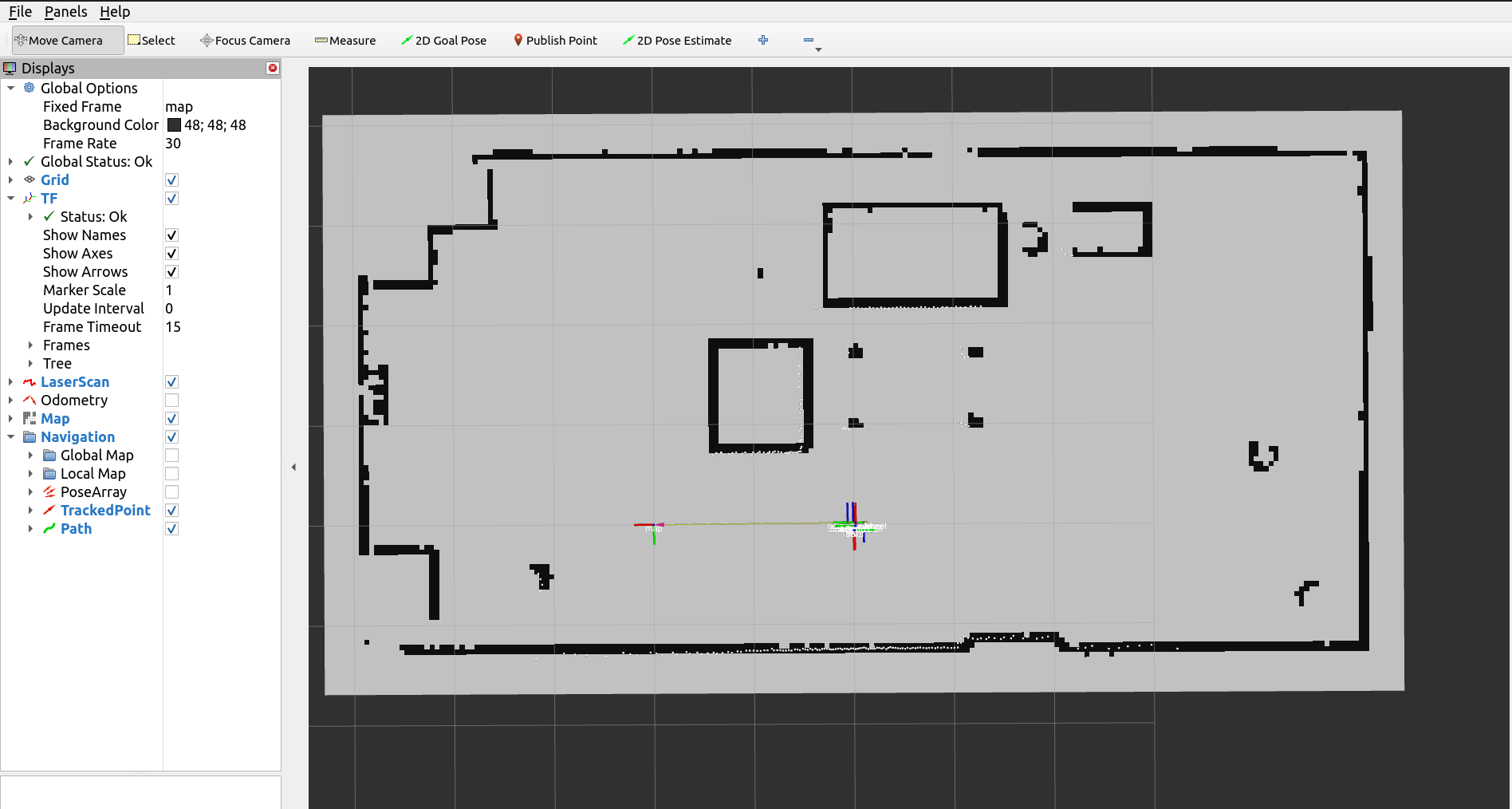Uncheck Show Names under TF

(x=171, y=235)
